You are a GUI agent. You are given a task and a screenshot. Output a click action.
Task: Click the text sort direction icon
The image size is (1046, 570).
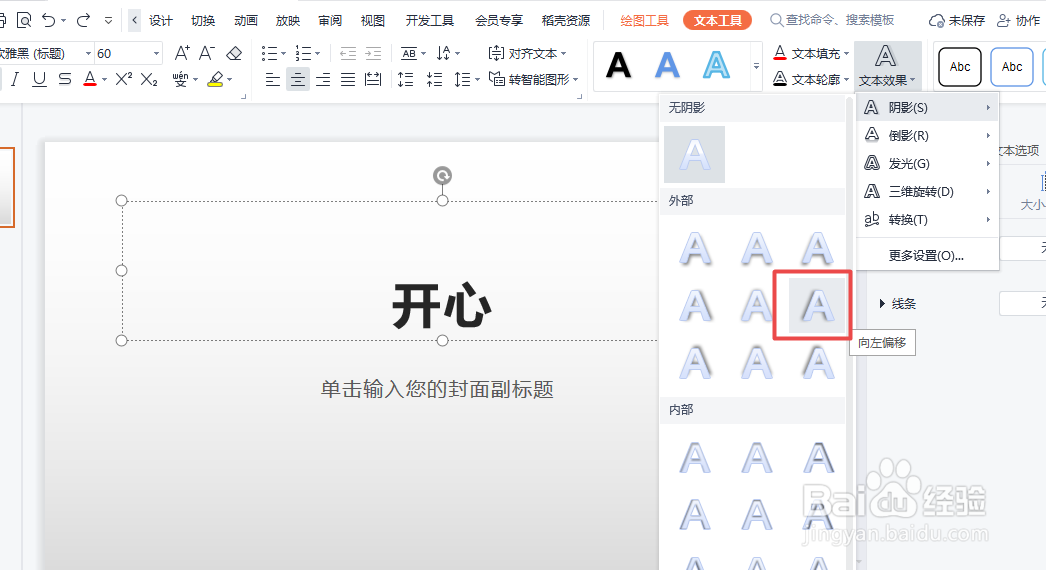(444, 53)
